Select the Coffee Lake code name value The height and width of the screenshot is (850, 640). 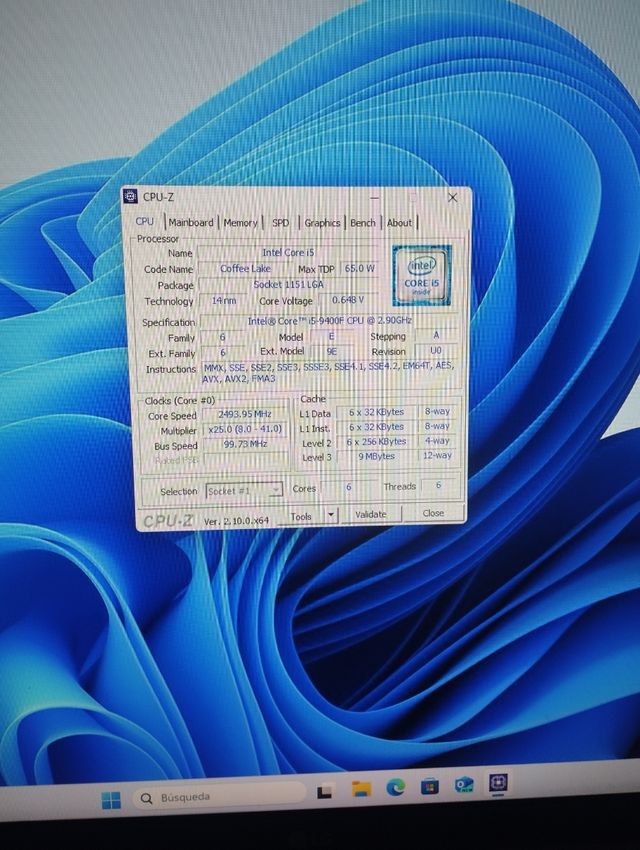pyautogui.click(x=245, y=268)
